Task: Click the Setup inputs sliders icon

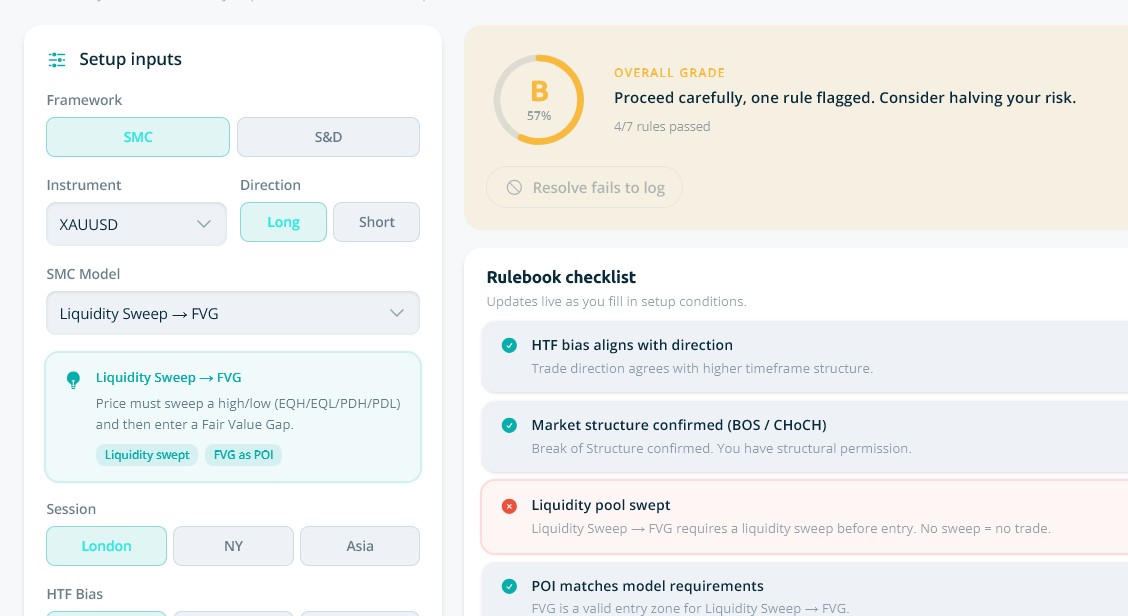Action: click(x=57, y=60)
